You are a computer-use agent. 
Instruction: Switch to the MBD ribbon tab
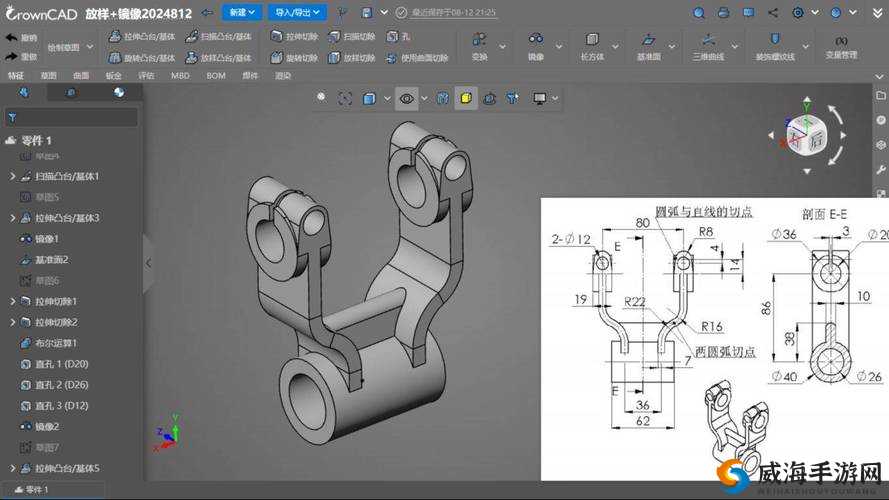click(x=180, y=75)
